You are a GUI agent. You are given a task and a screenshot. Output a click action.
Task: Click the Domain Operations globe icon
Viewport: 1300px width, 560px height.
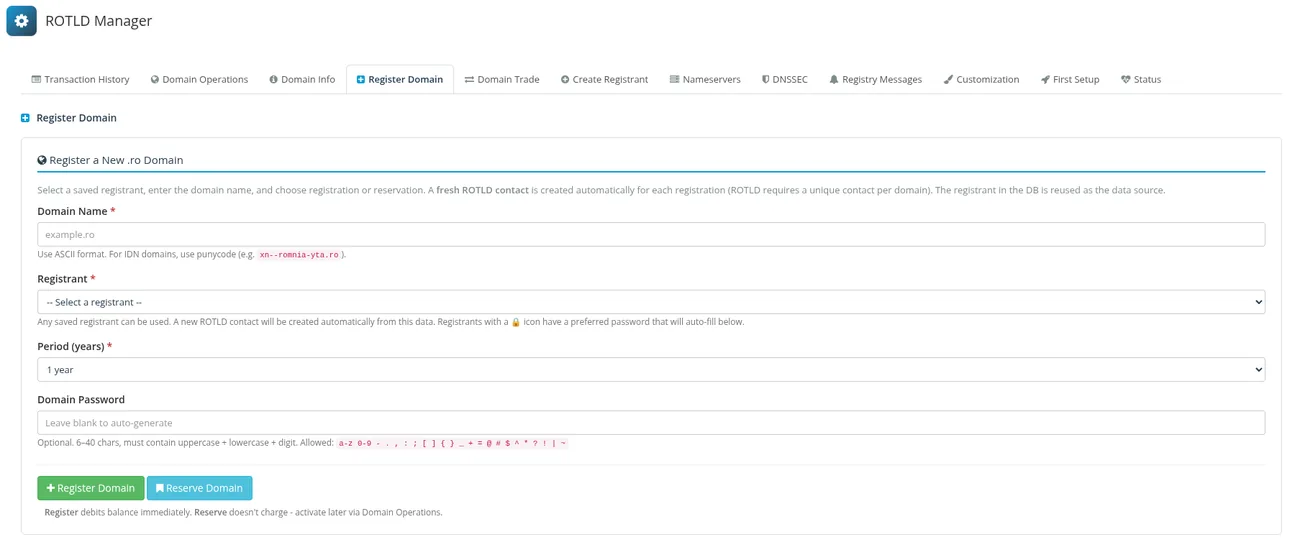pyautogui.click(x=155, y=79)
